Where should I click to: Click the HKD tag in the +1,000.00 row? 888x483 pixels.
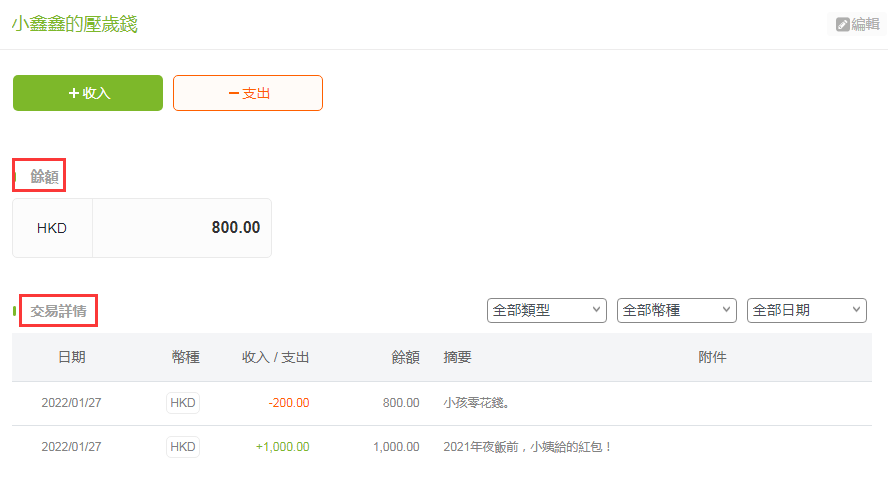tap(183, 447)
